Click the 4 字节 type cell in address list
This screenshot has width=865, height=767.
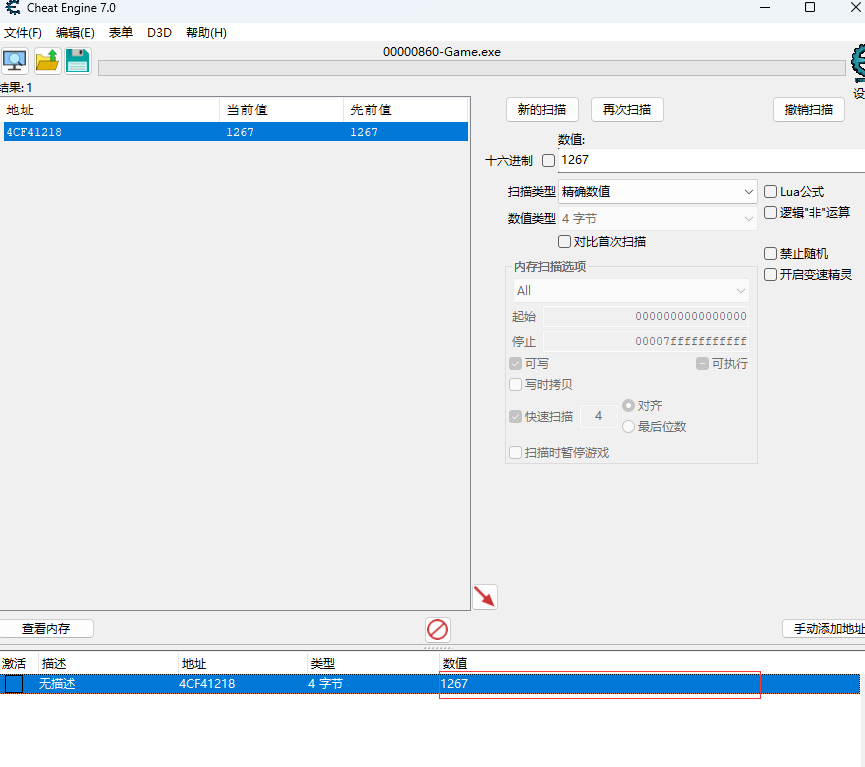(x=325, y=684)
